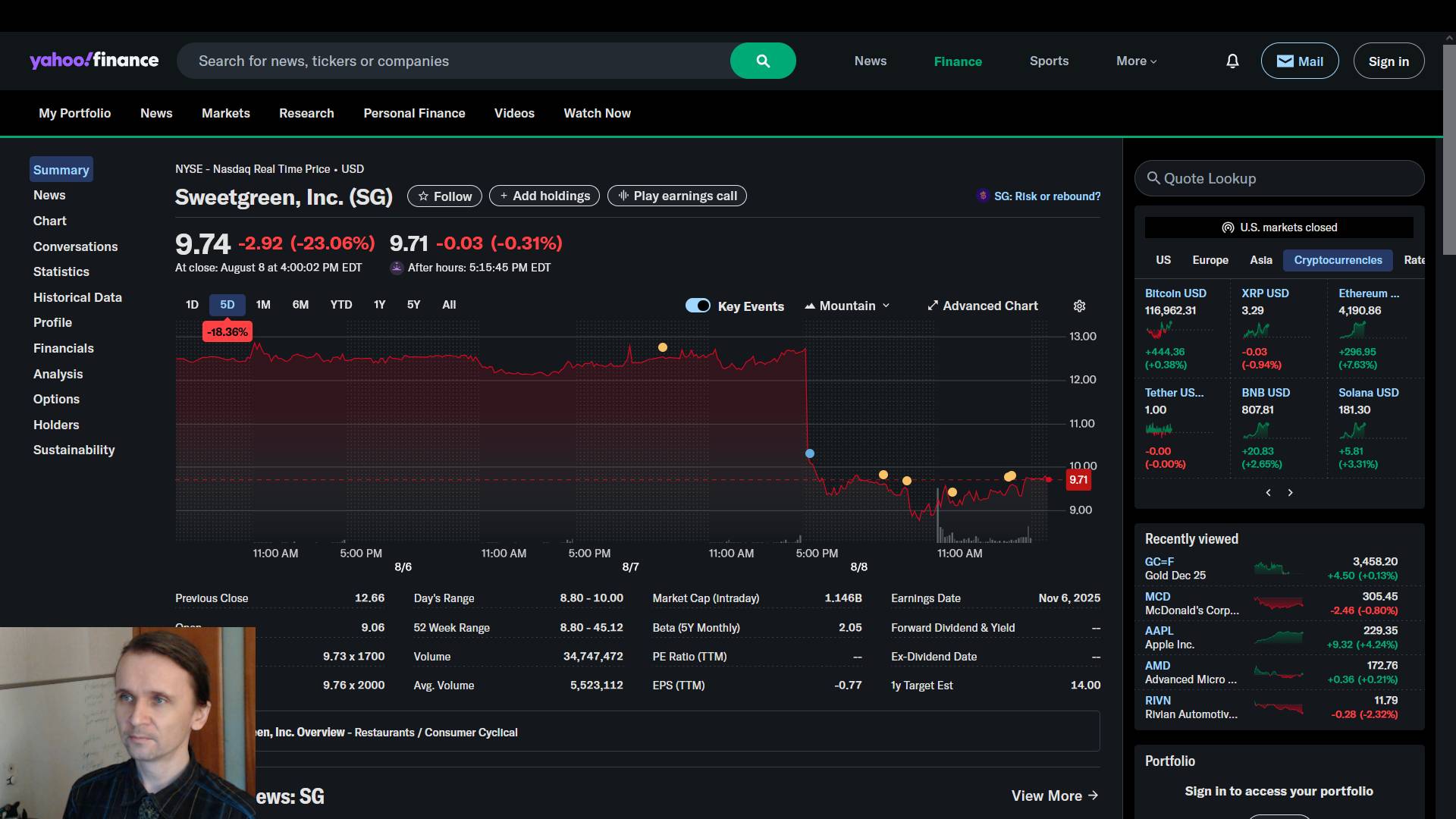
Task: Switch to the Europe markets tab
Action: [x=1210, y=260]
